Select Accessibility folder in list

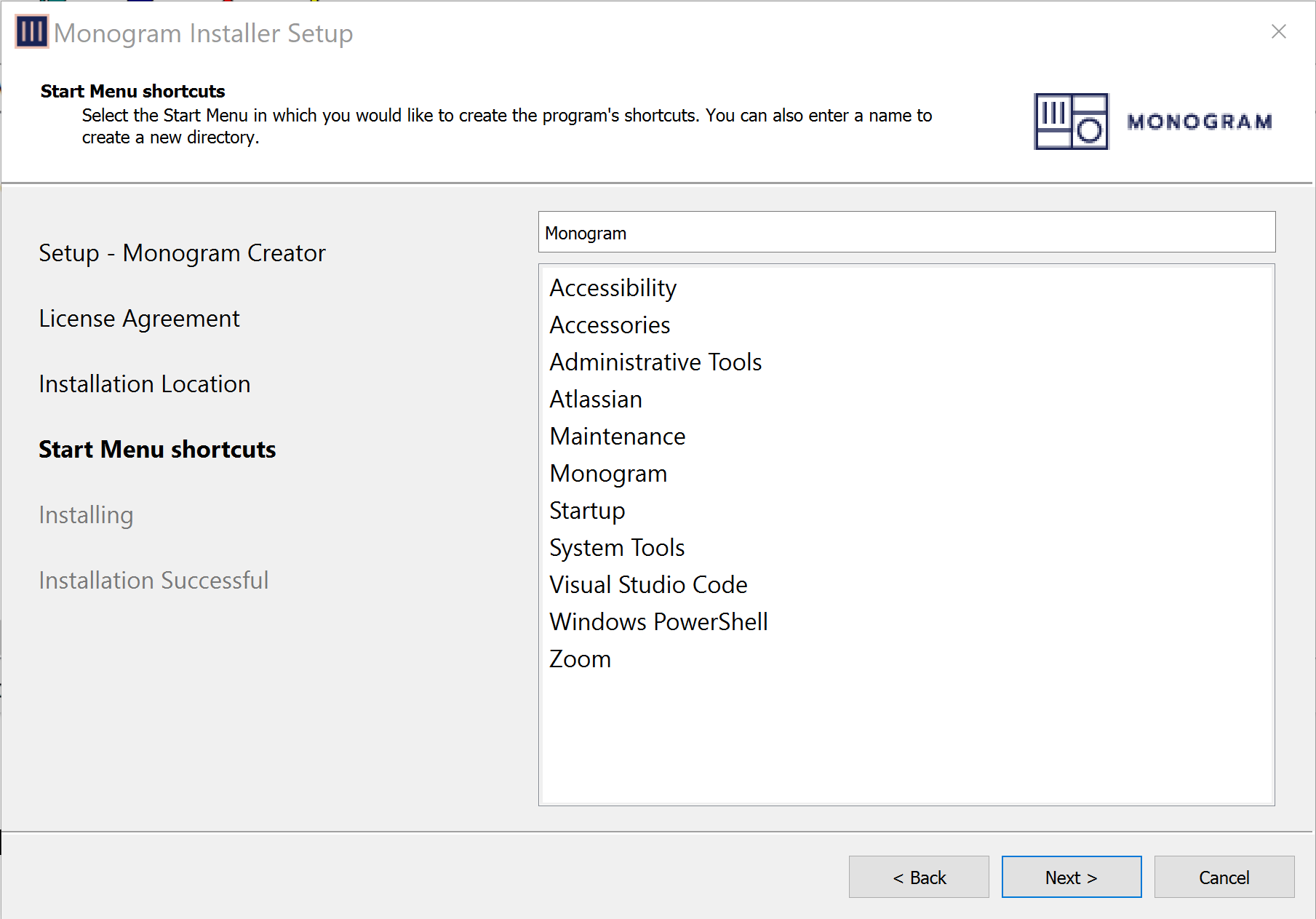613,288
